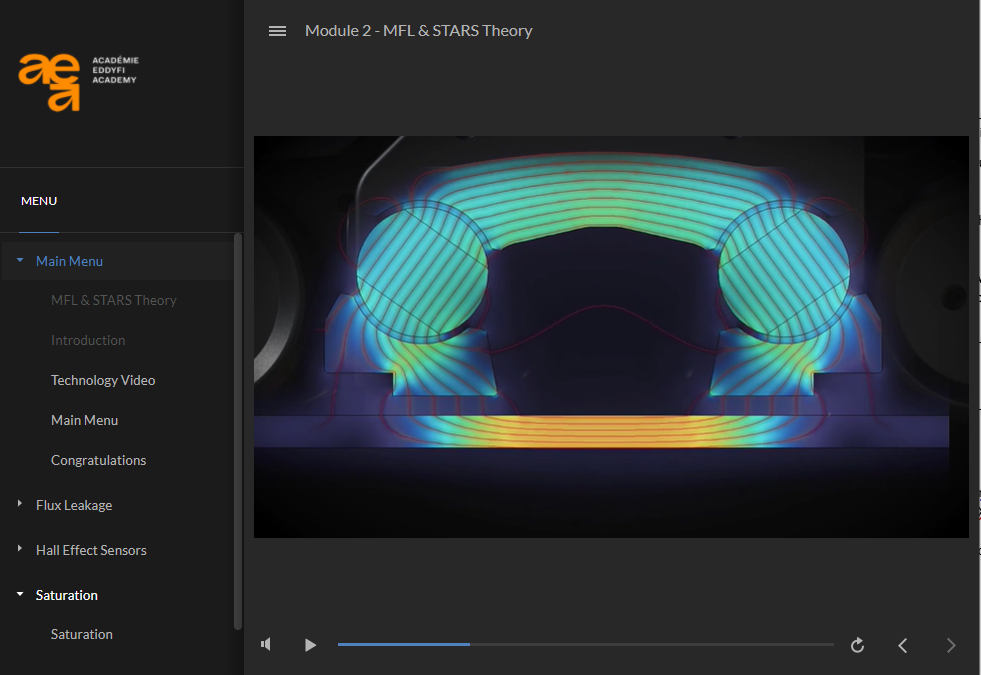Viewport: 981px width, 675px height.
Task: Click the magnetic flux video frame
Action: (x=611, y=337)
